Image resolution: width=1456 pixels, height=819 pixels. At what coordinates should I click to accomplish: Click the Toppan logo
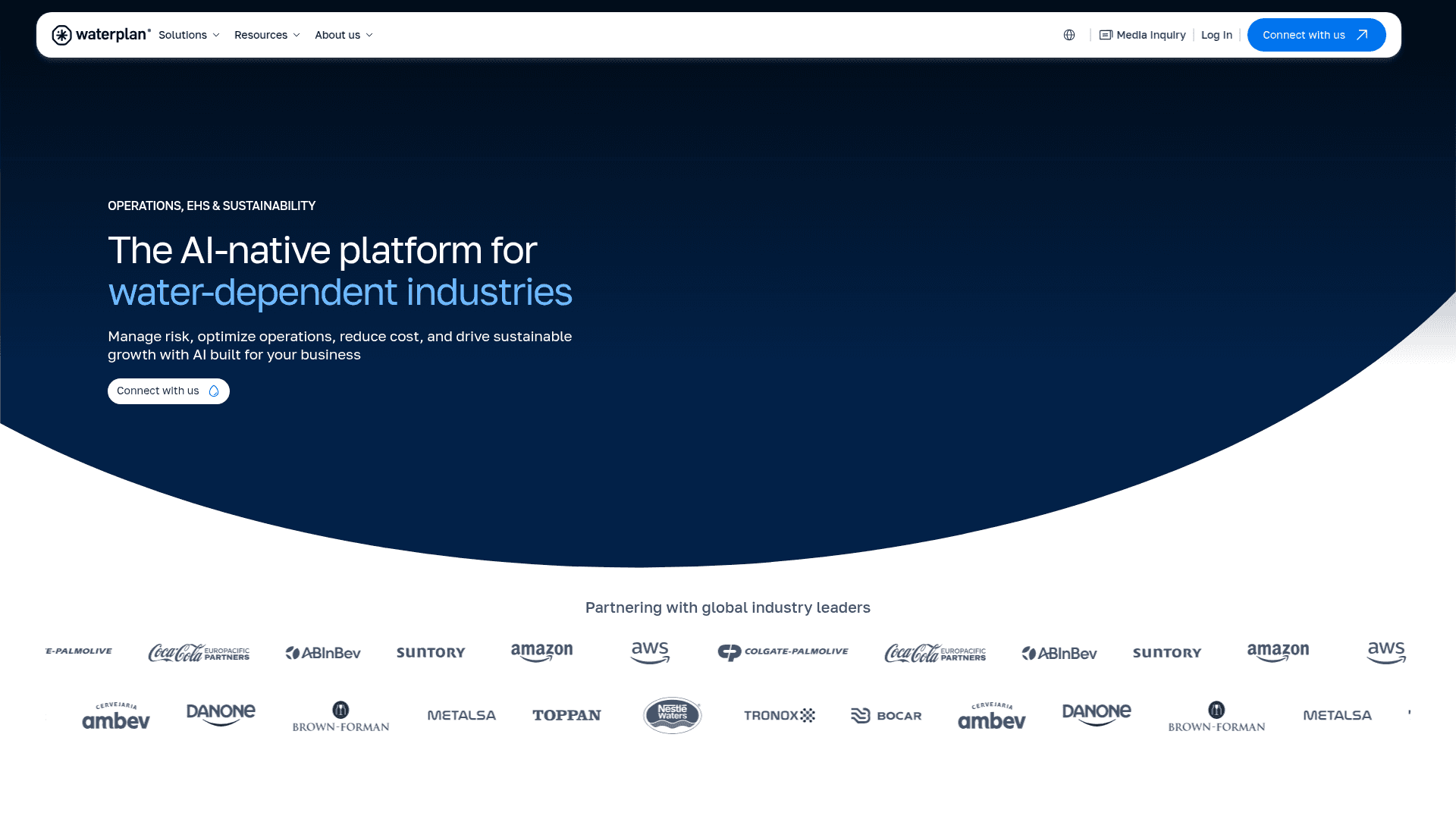(566, 715)
